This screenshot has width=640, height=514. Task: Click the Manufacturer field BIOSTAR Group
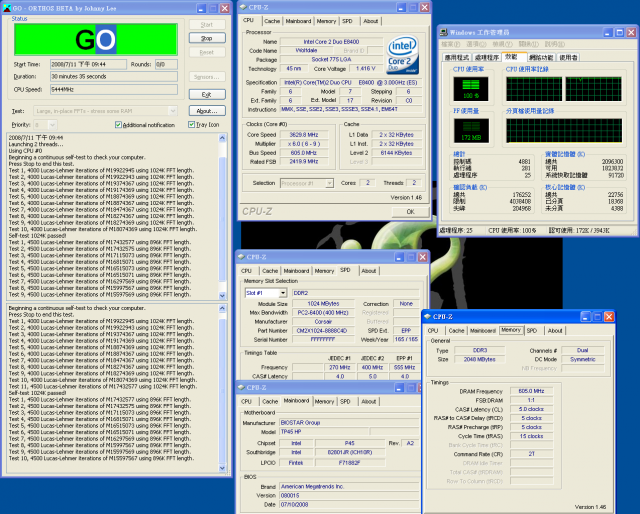tap(349, 423)
